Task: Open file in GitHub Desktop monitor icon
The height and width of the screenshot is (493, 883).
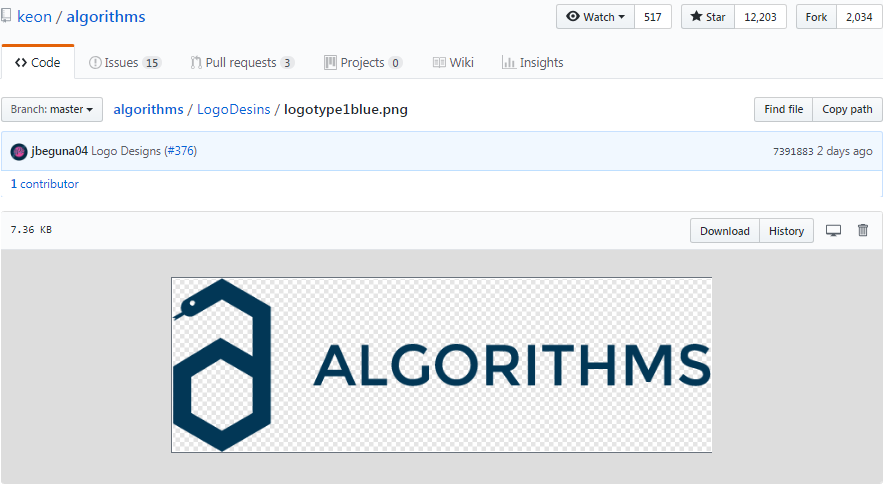Action: point(833,230)
